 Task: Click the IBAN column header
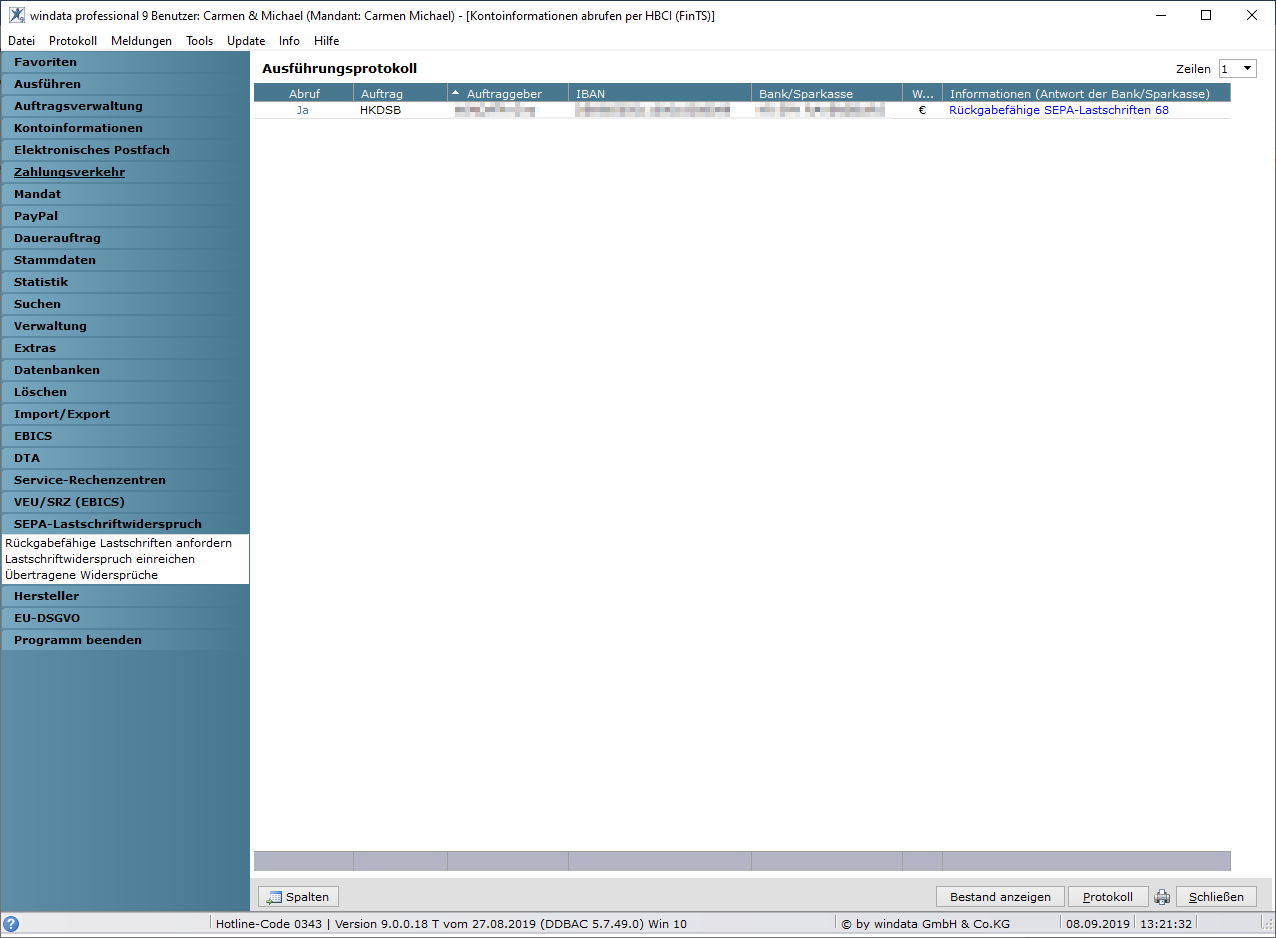click(x=660, y=93)
